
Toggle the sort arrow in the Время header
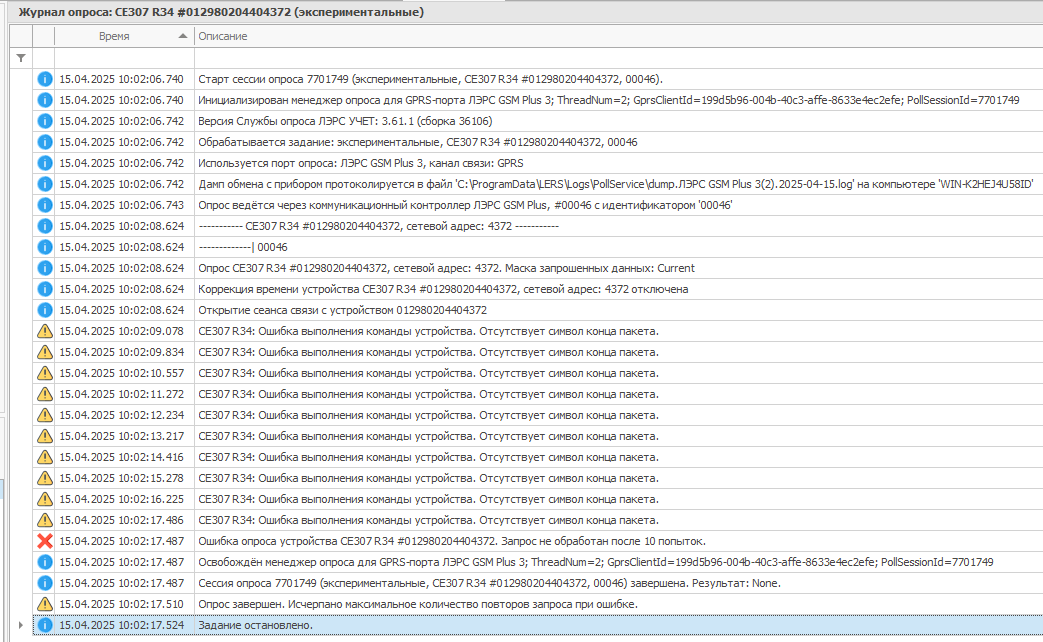[x=183, y=36]
